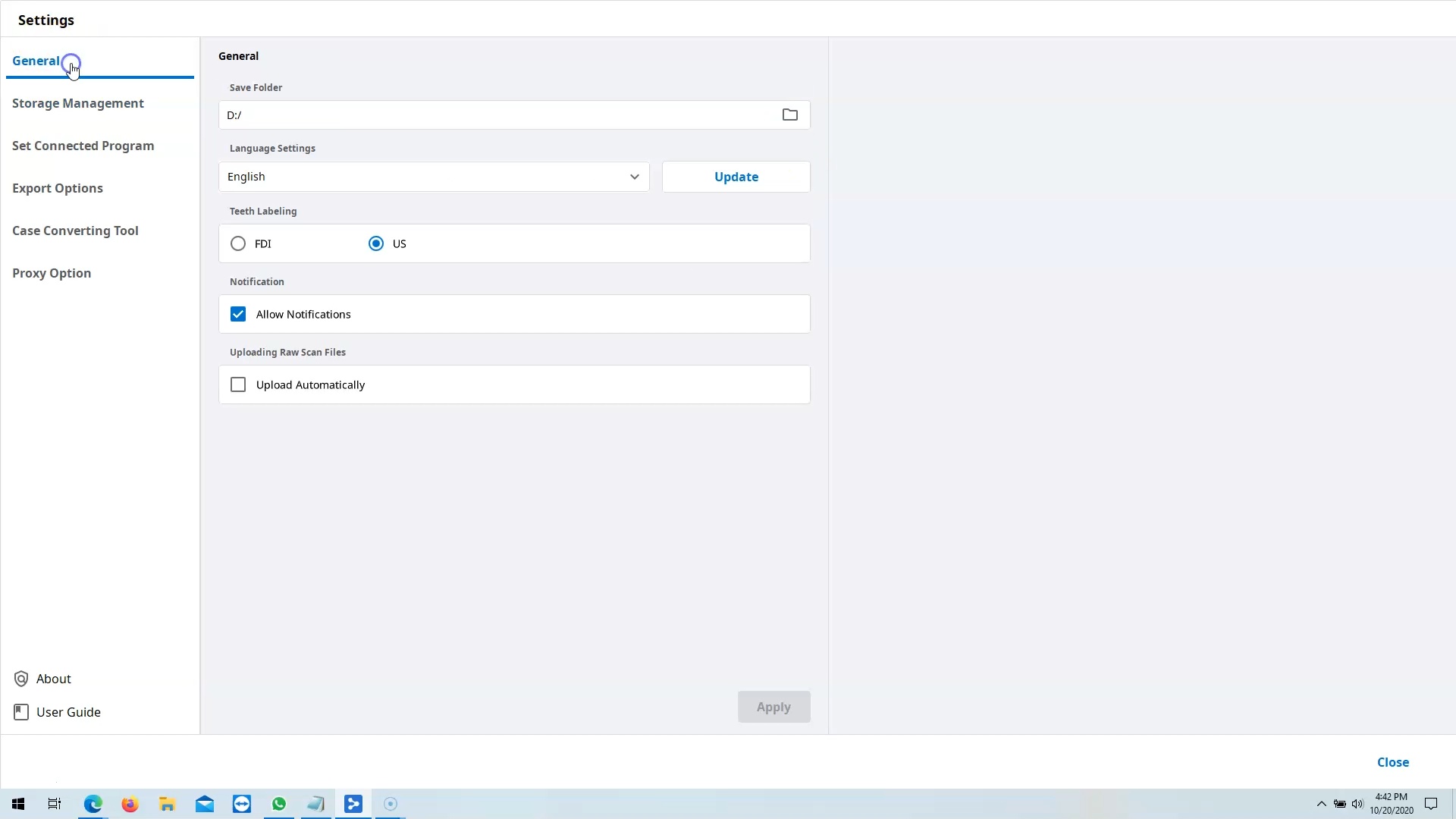Click the circular disc icon in taskbar
Image resolution: width=1456 pixels, height=819 pixels.
[391, 804]
